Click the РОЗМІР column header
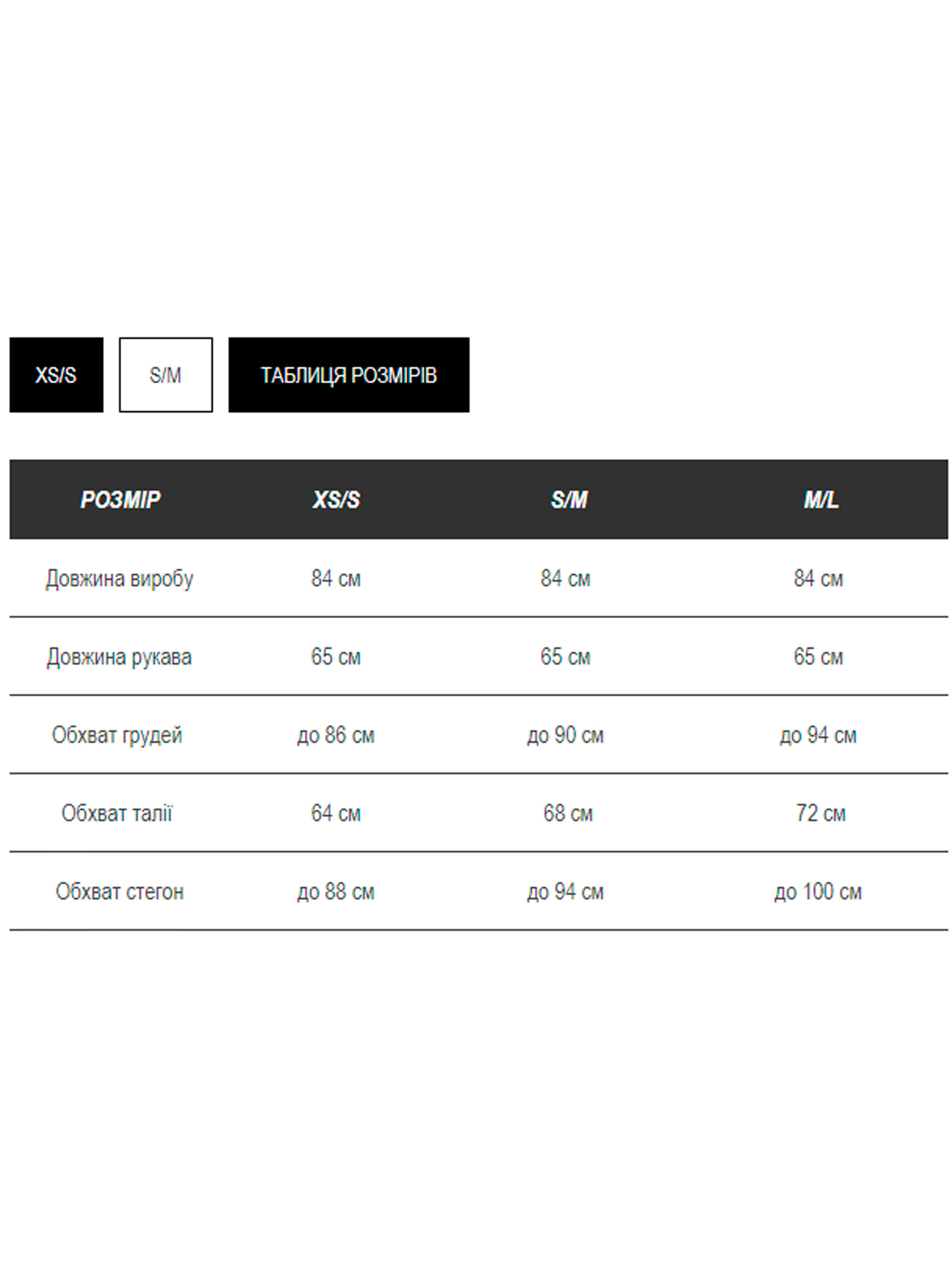This screenshot has height=1270, width=952. [120, 500]
